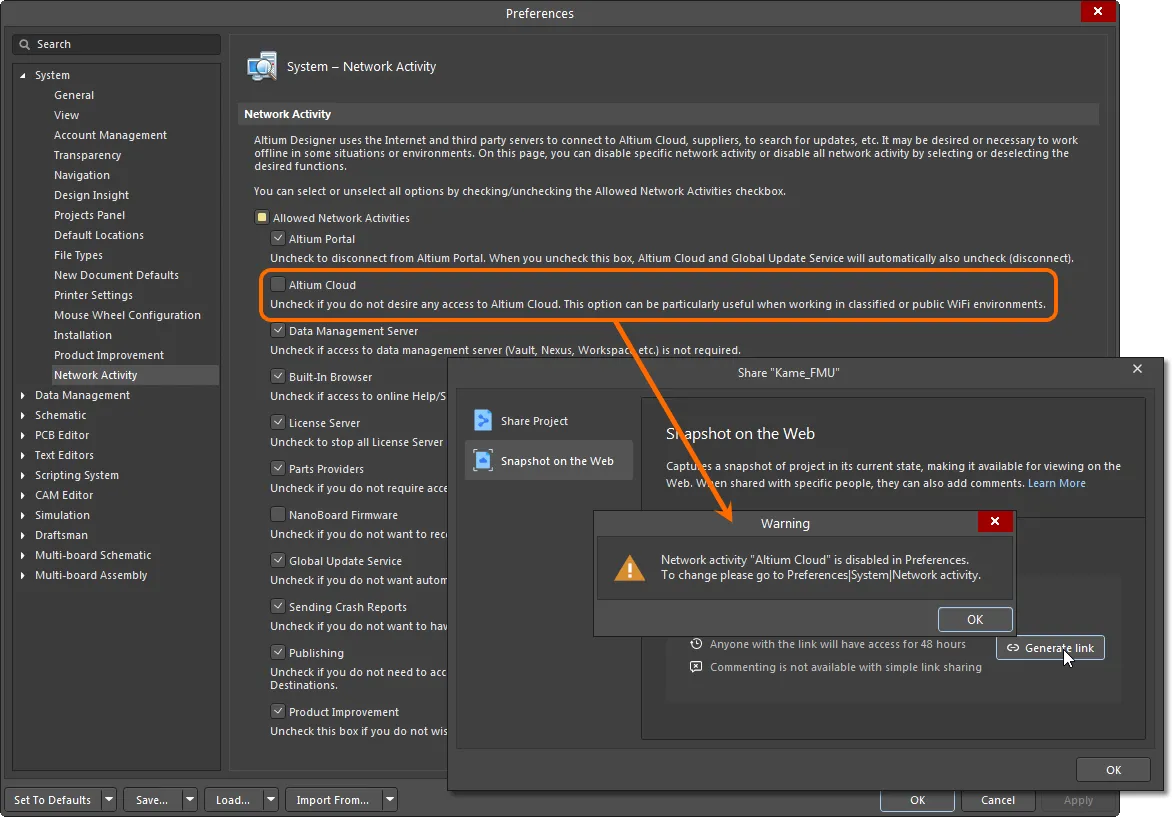1172x817 pixels.
Task: Select General under System
Action: click(x=74, y=95)
